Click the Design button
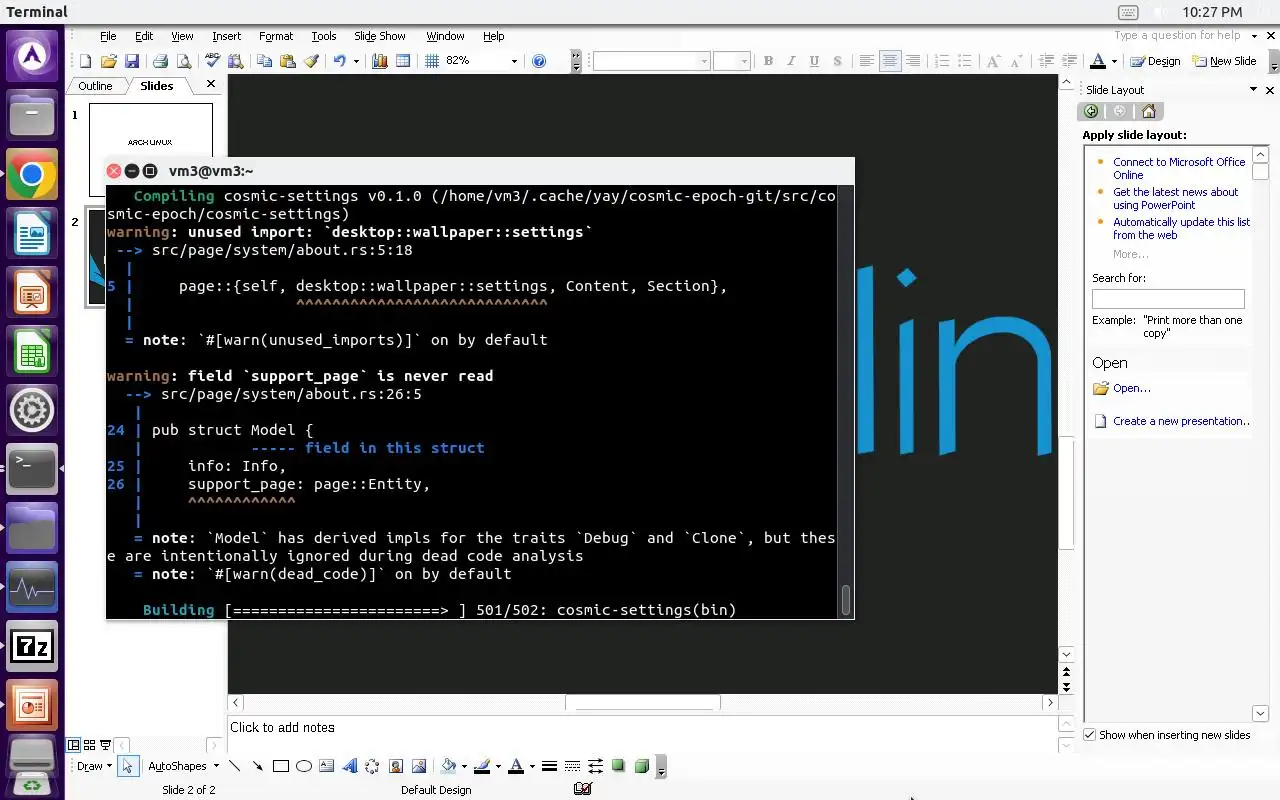 (1156, 61)
